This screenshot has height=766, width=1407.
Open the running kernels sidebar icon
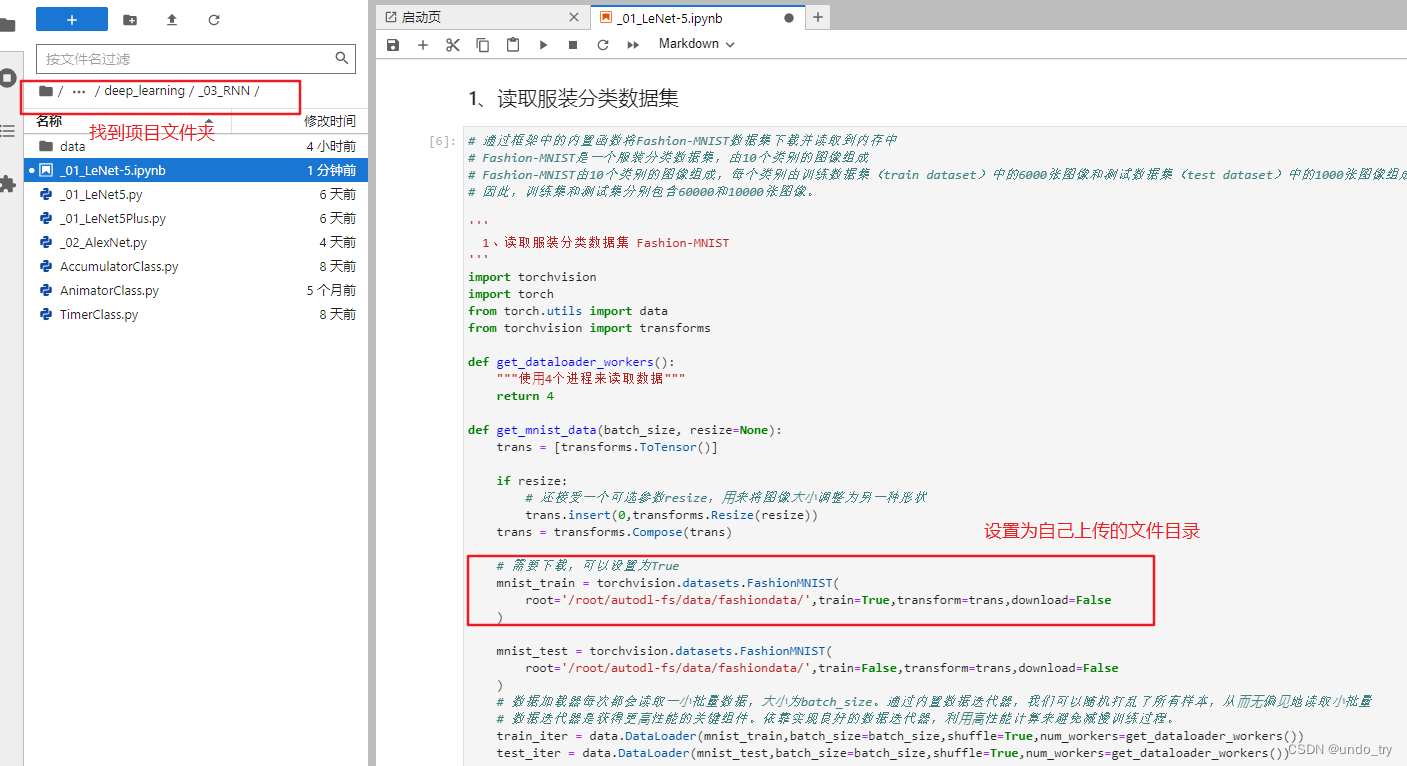[8, 78]
